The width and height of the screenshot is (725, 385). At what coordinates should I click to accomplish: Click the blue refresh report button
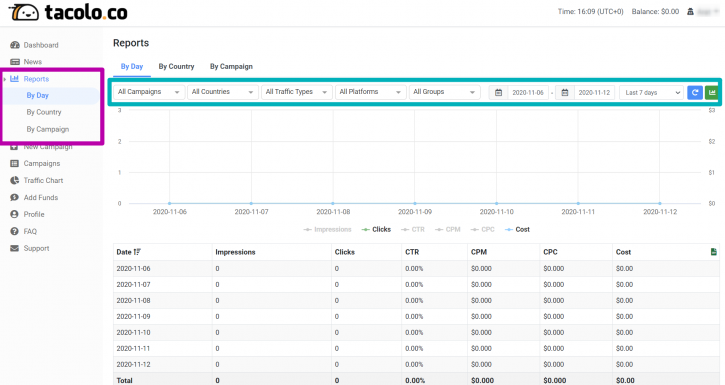click(x=695, y=92)
